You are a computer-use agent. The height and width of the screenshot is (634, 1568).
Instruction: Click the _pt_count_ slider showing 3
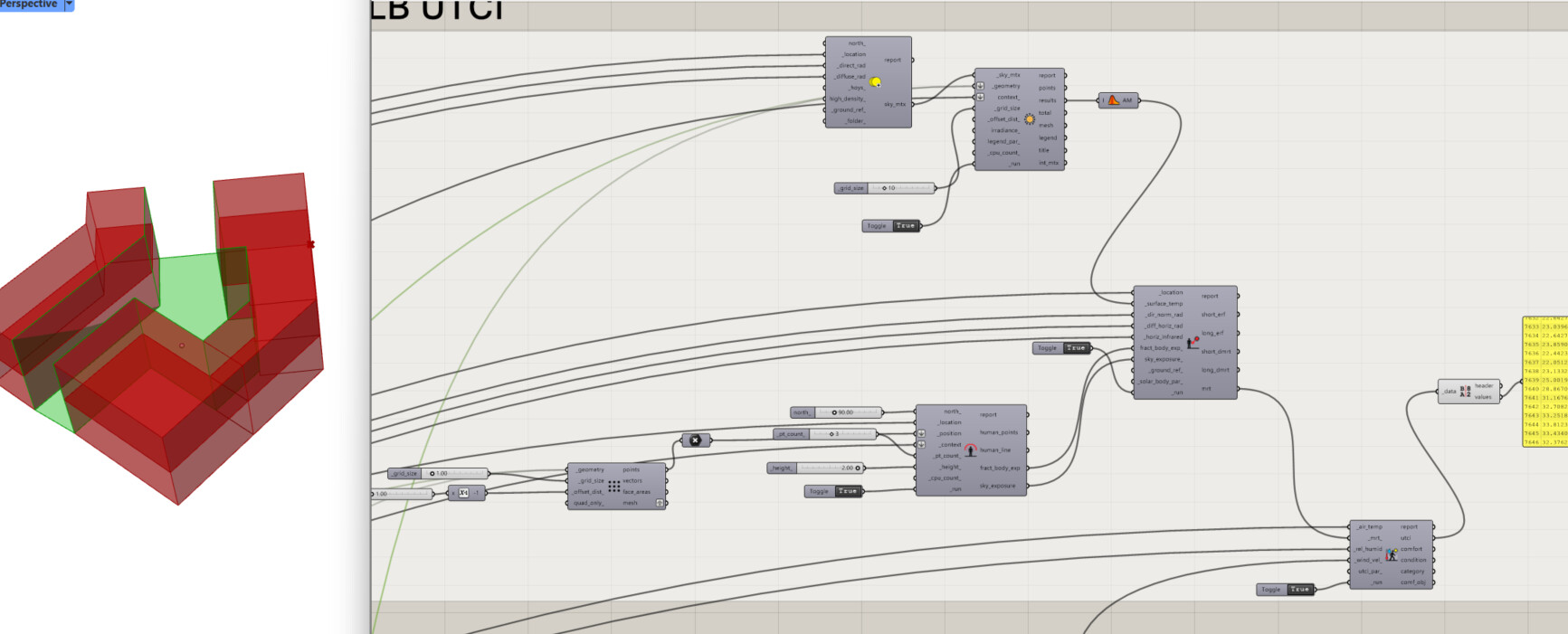[x=841, y=434]
